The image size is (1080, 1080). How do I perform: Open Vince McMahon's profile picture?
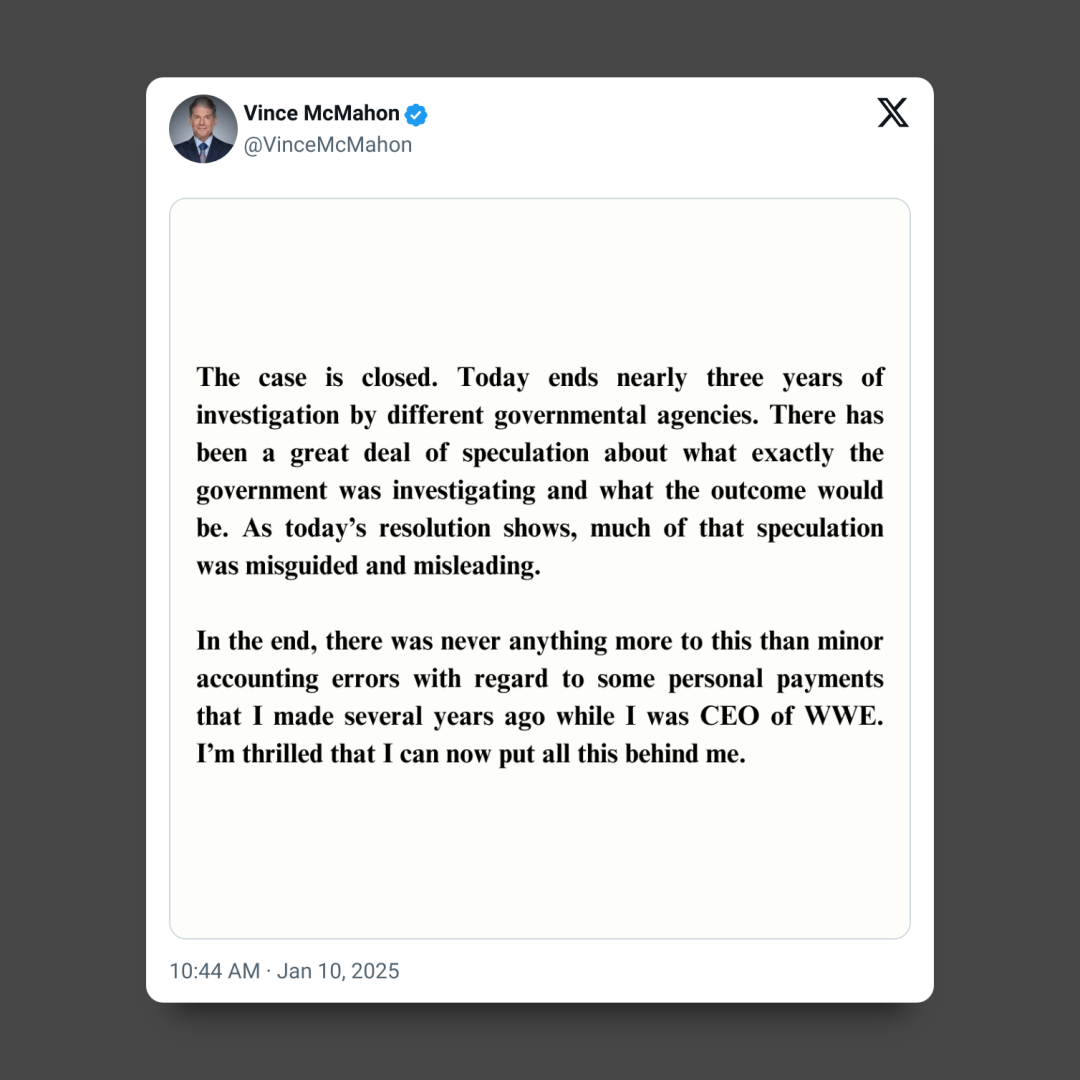(x=203, y=129)
